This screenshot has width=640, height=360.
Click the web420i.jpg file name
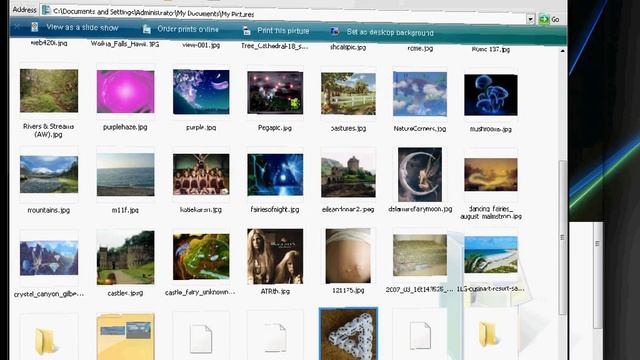click(x=49, y=42)
